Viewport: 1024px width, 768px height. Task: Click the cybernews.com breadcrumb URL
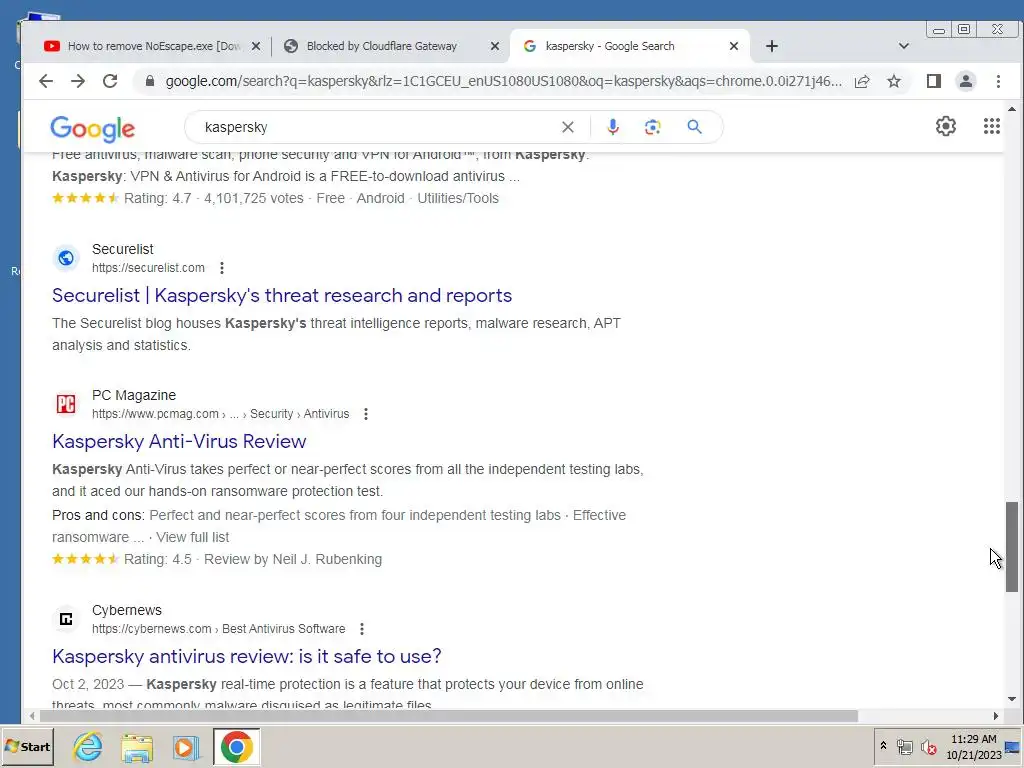click(219, 629)
